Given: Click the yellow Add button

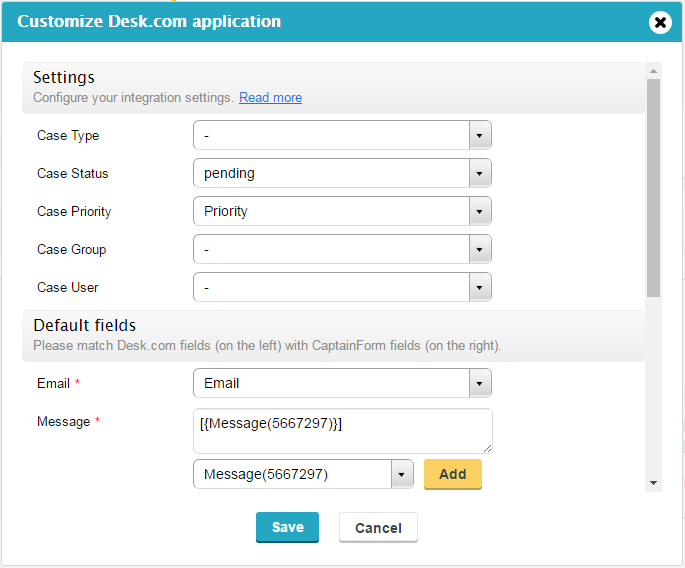Looking at the screenshot, I should point(453,474).
